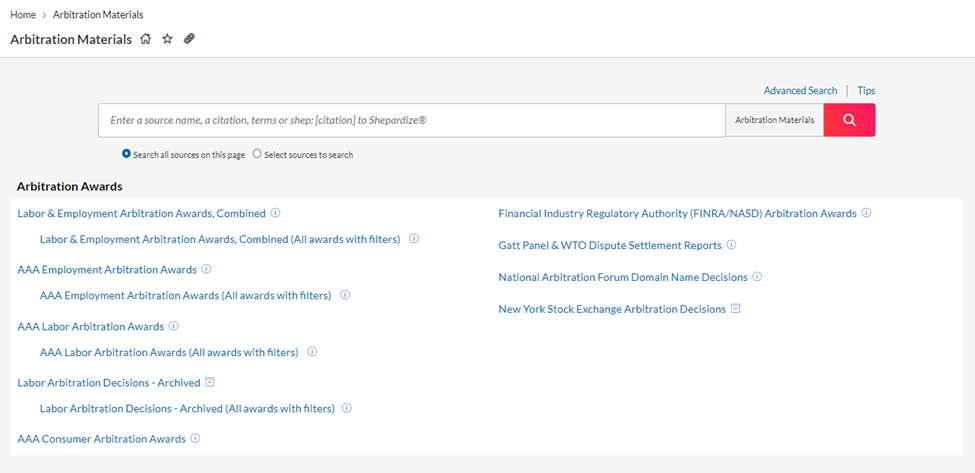Click archive icon beside Labor Arbitration Decisions - Archived

pyautogui.click(x=210, y=382)
